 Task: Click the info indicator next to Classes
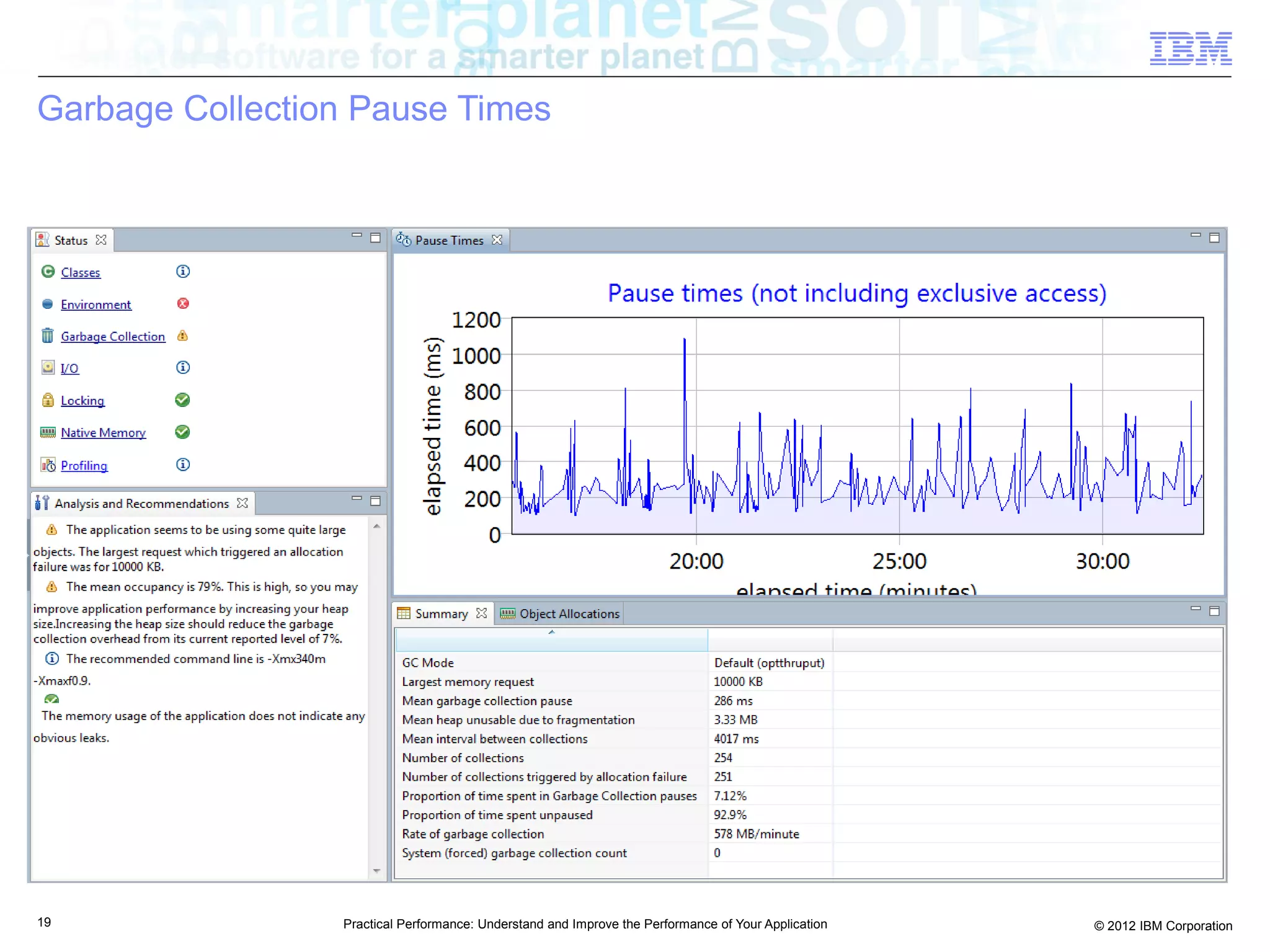click(x=183, y=271)
